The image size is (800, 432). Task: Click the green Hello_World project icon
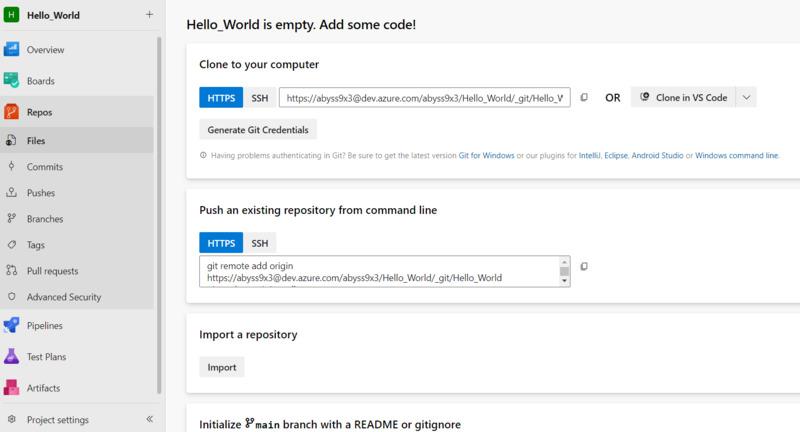click(11, 15)
